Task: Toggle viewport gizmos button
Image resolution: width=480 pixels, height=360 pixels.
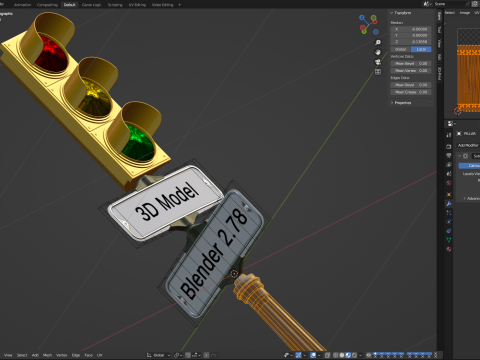Action: (298, 355)
